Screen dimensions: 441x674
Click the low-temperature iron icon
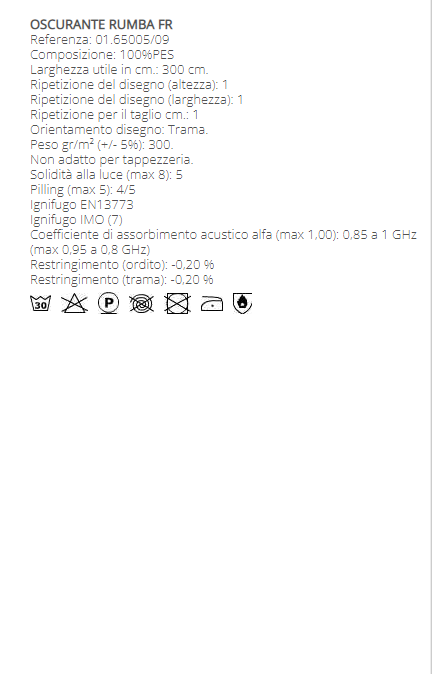212,303
